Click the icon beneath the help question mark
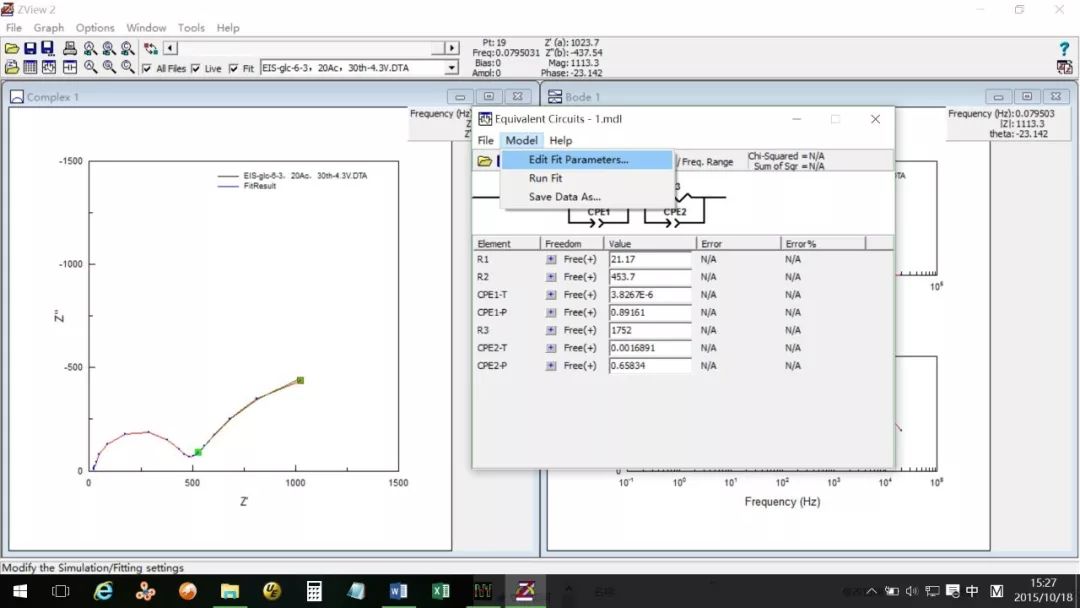The image size is (1080, 608). [1064, 67]
